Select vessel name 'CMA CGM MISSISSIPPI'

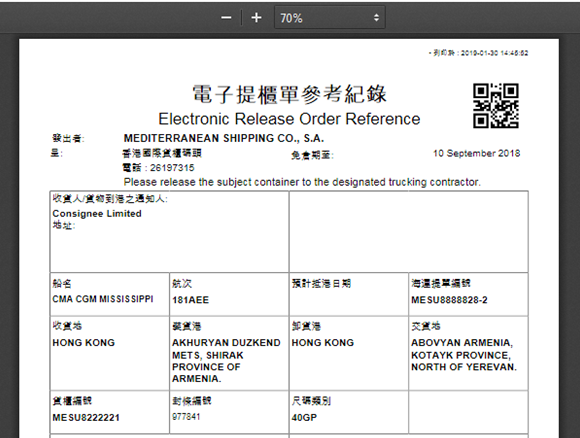(103, 299)
